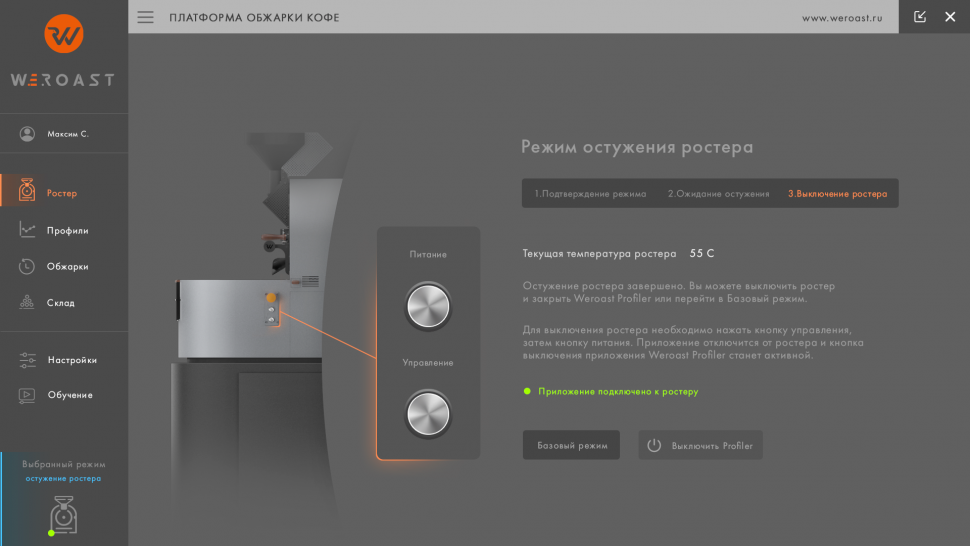This screenshot has width=970, height=546.
Task: Select step 3.Выключение ростера
Action: [x=837, y=194]
